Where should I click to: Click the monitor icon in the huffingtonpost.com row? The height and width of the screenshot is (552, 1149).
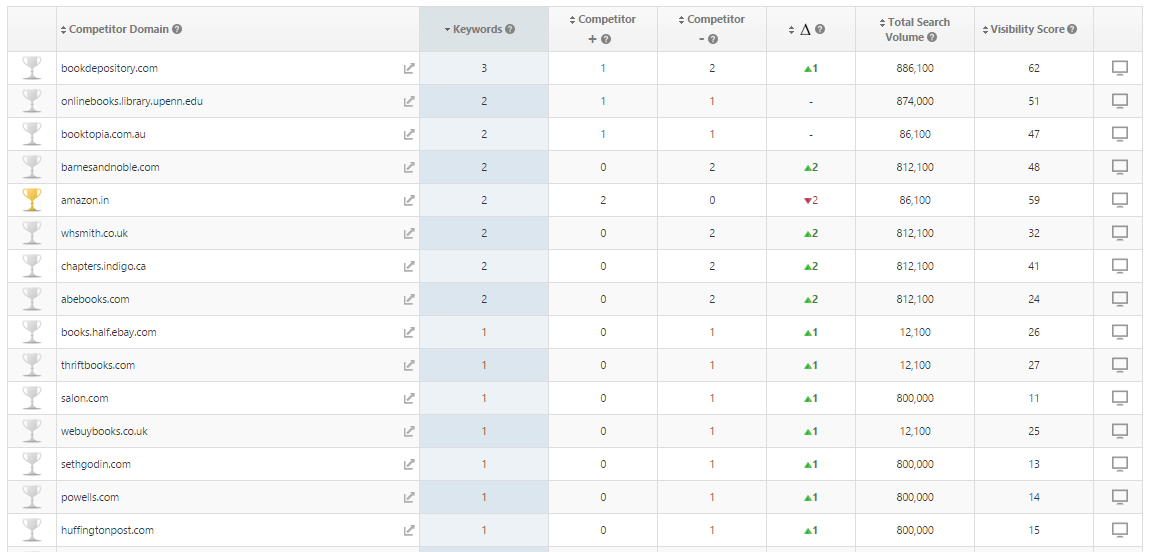point(1120,530)
